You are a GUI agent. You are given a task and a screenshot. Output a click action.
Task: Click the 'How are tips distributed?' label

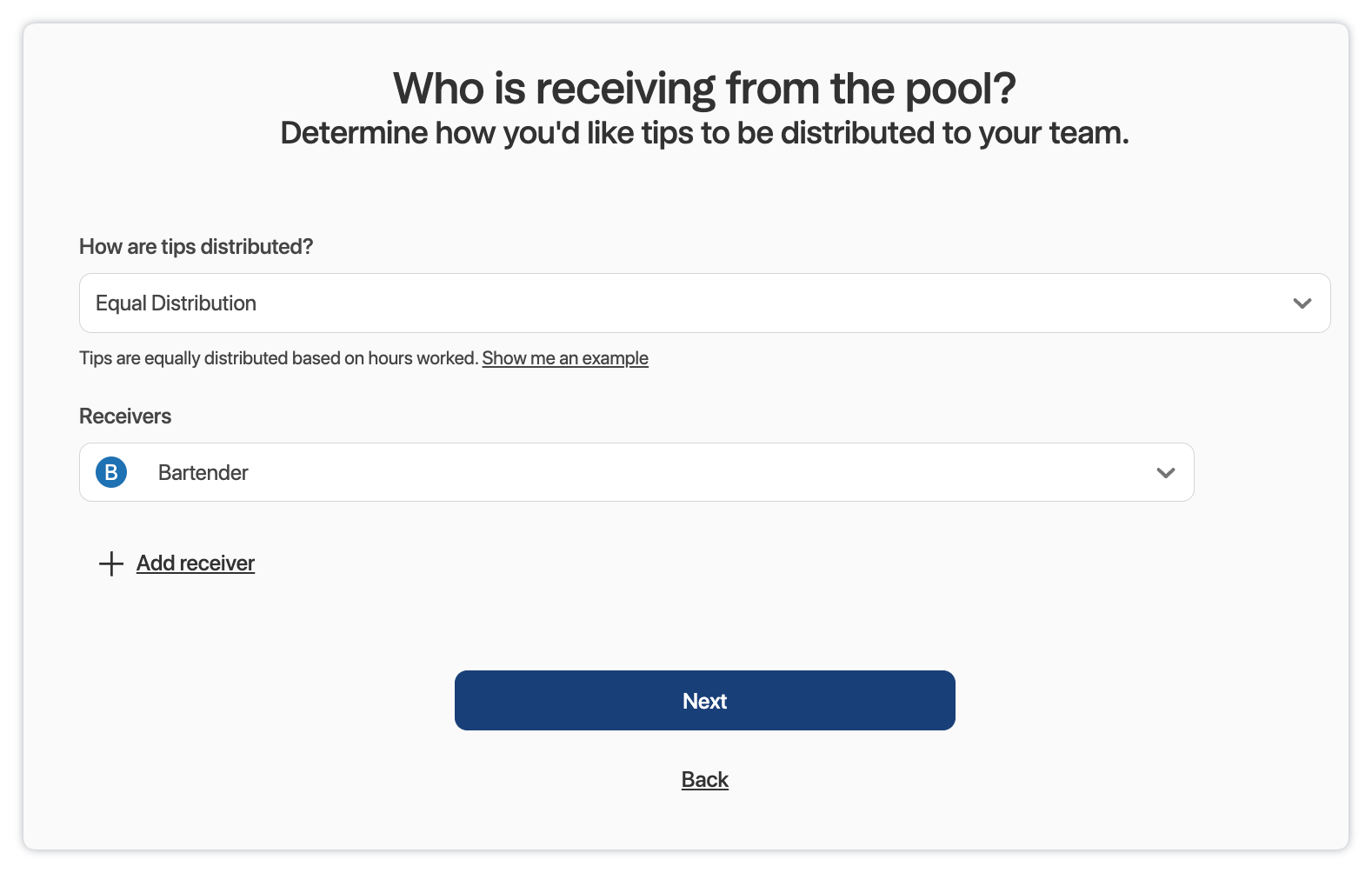[196, 247]
